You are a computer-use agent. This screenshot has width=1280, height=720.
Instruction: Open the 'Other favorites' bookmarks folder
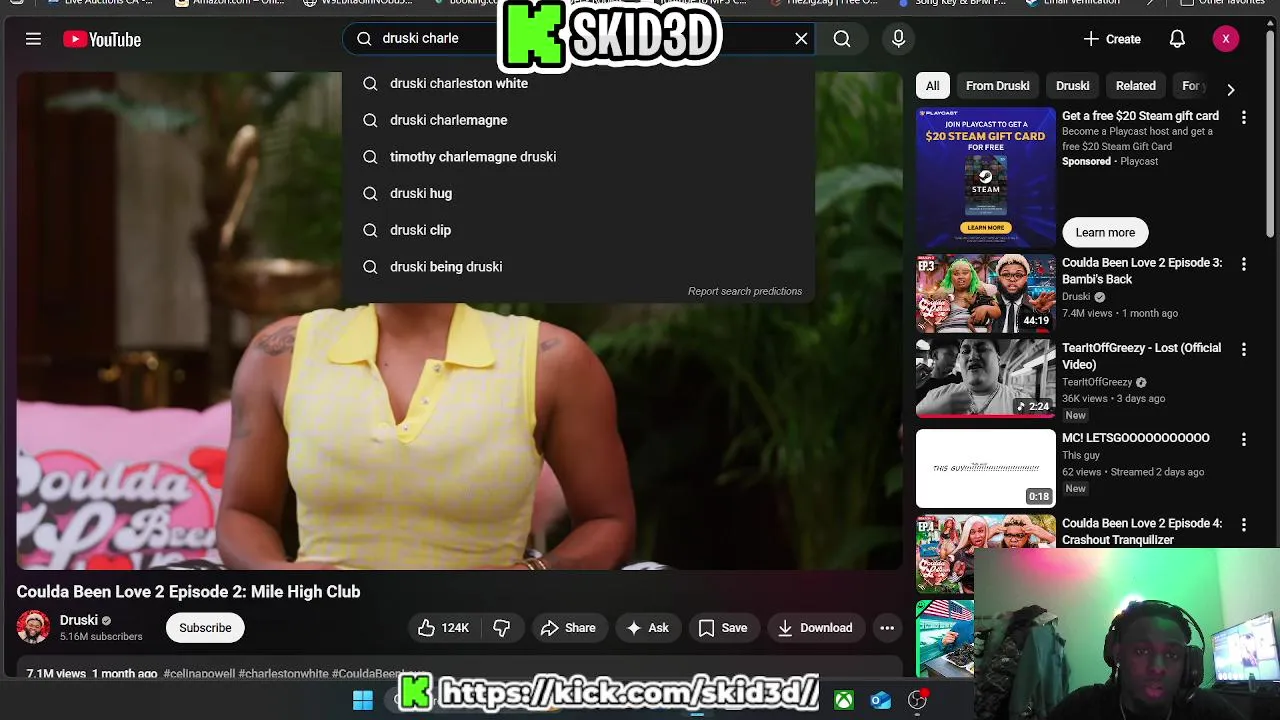coord(1224,3)
